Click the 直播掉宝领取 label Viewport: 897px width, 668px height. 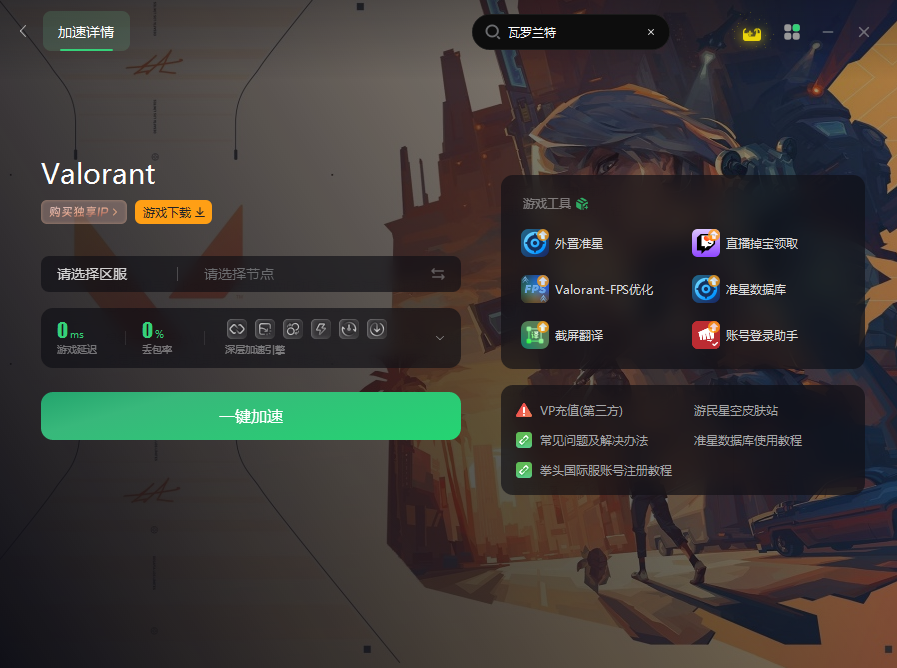pos(762,244)
